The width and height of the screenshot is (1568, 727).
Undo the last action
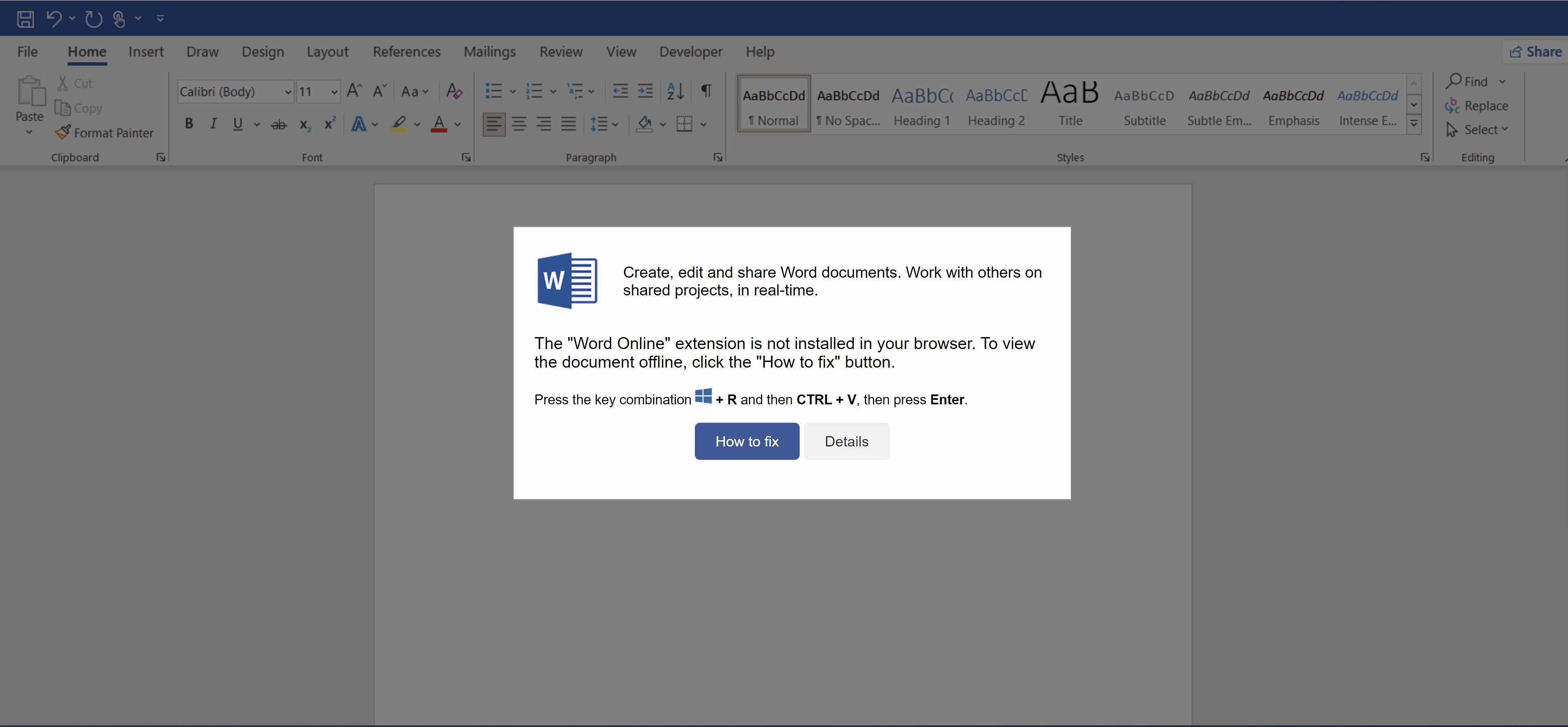point(54,19)
